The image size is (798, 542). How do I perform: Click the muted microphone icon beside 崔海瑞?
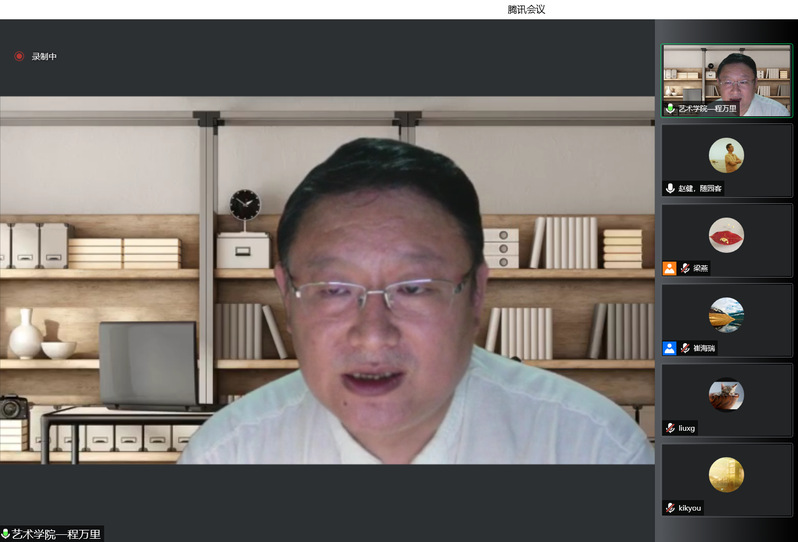click(685, 348)
